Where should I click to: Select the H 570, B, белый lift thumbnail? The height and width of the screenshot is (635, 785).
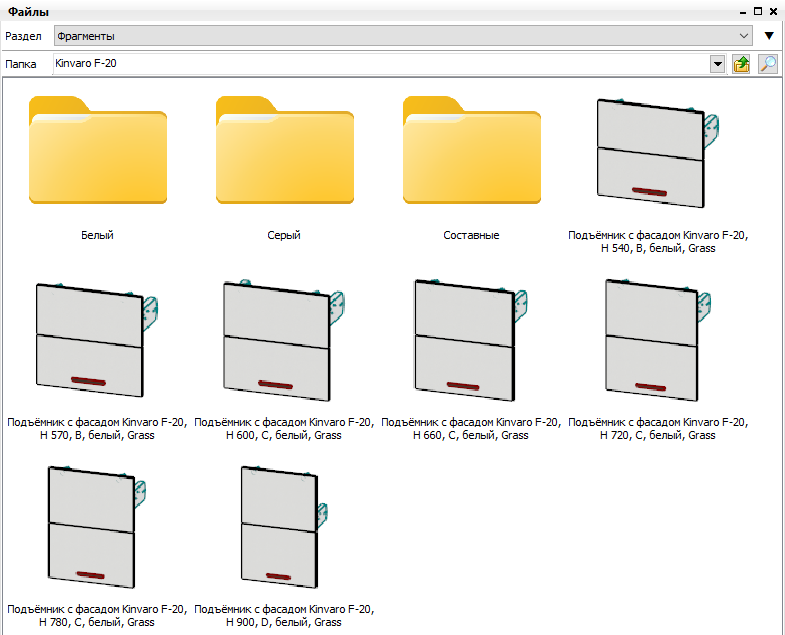(97, 340)
